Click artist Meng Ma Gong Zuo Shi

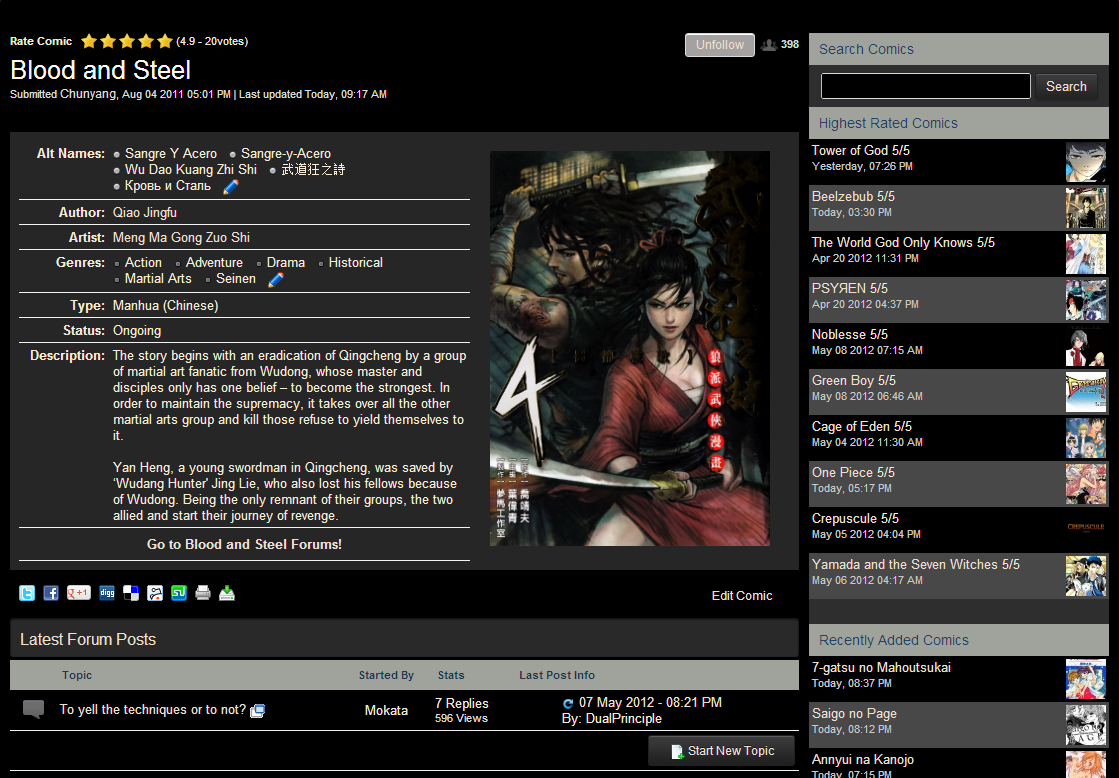coord(181,238)
